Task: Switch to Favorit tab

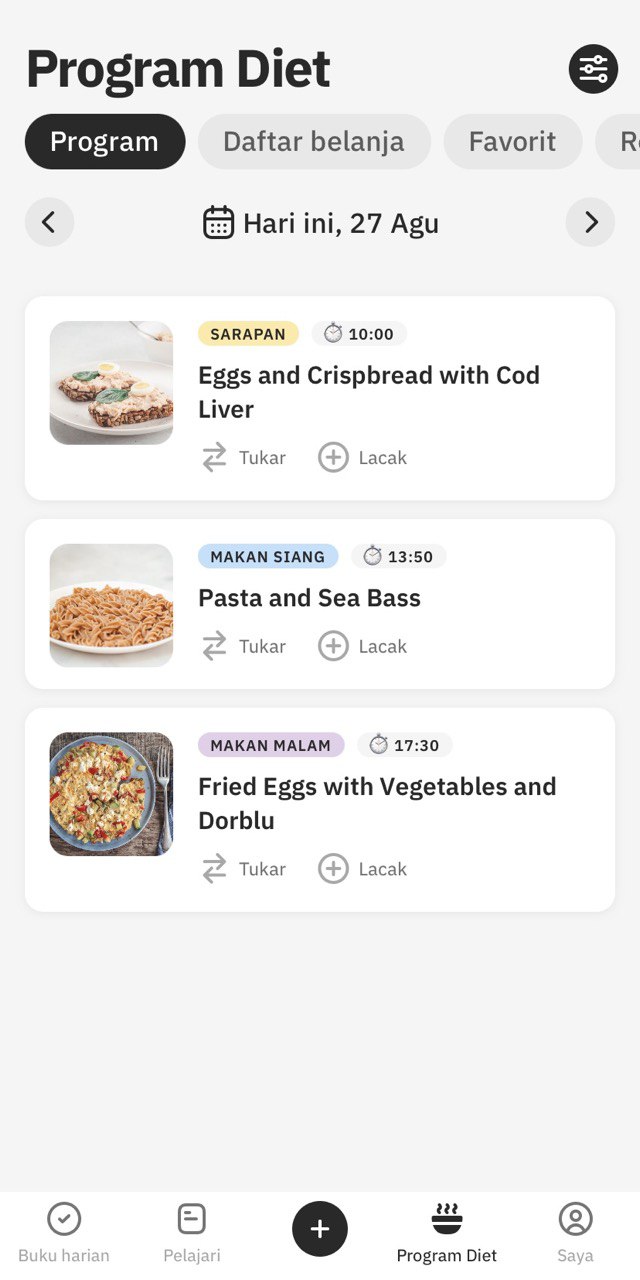Action: pos(513,141)
